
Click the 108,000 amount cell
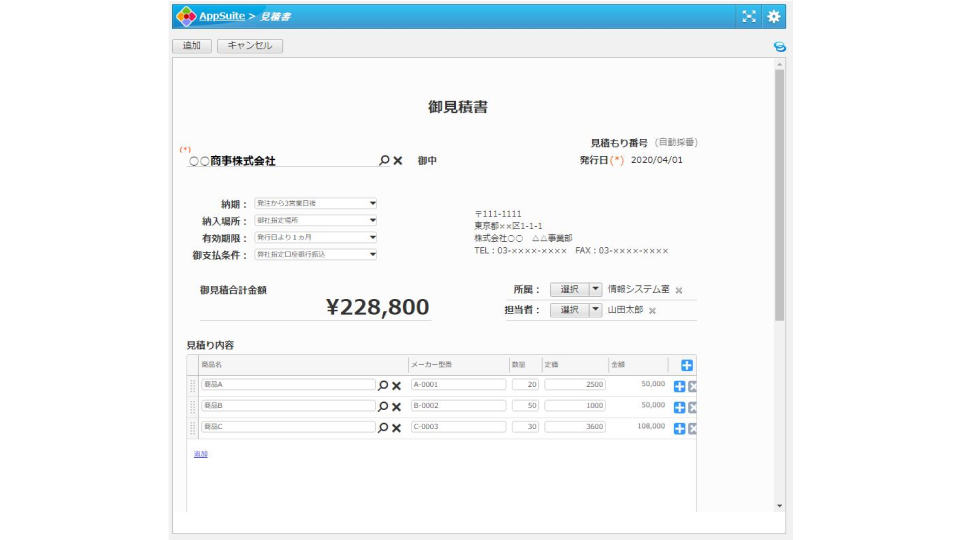651,426
